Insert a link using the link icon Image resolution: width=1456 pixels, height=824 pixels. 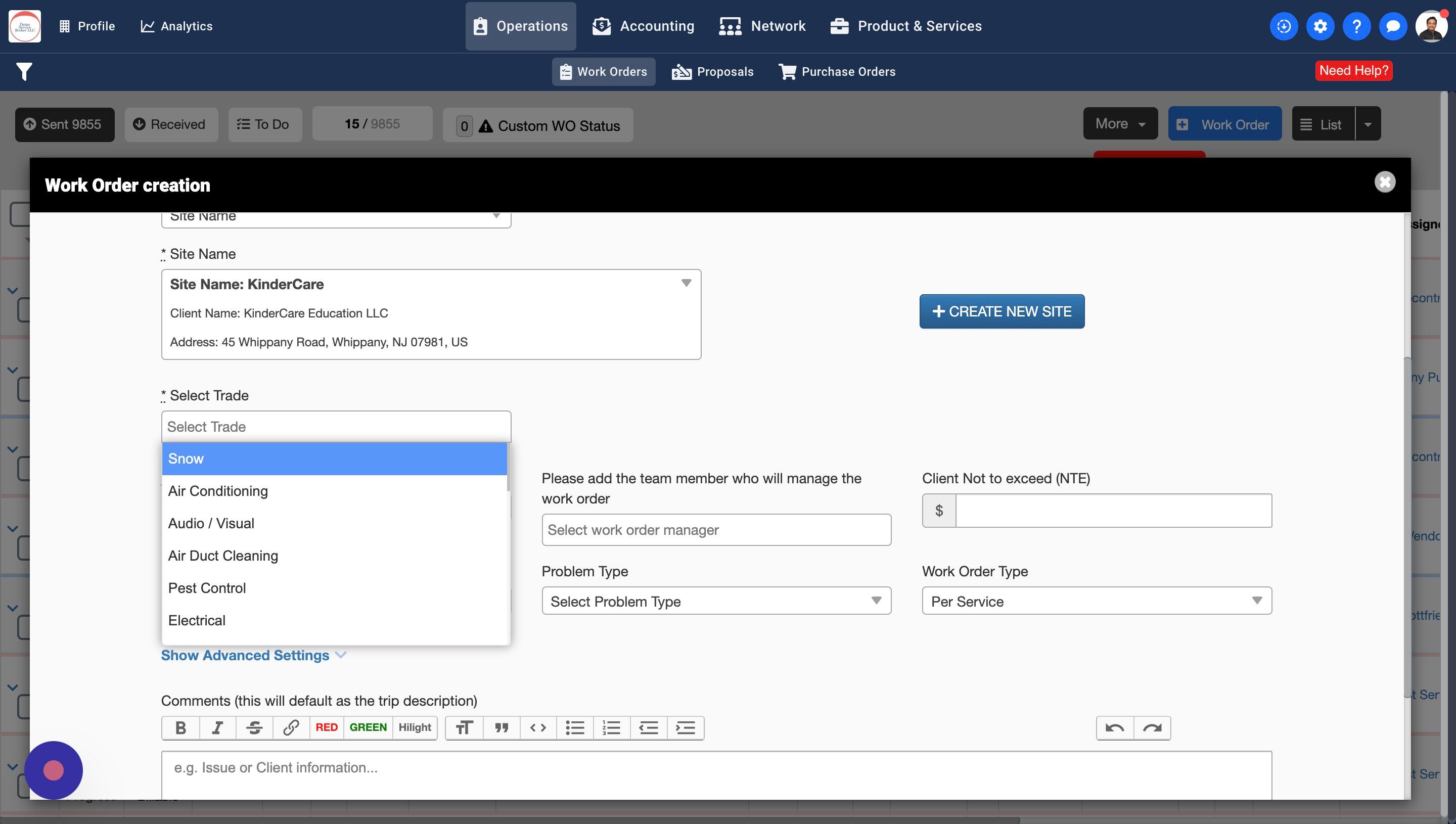pos(291,728)
